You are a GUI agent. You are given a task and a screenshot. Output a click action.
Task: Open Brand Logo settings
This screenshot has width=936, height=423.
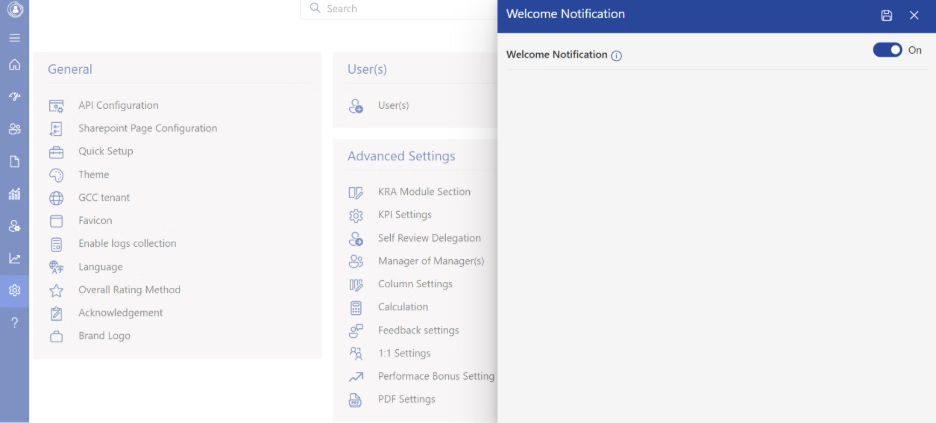coord(104,335)
